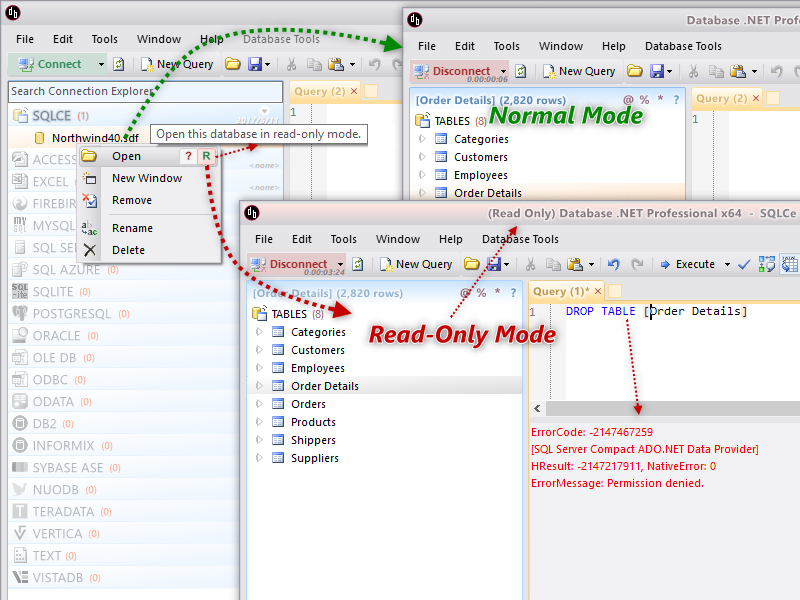This screenshot has width=800, height=600.
Task: Choose Delete in the context menu
Action: tap(129, 250)
